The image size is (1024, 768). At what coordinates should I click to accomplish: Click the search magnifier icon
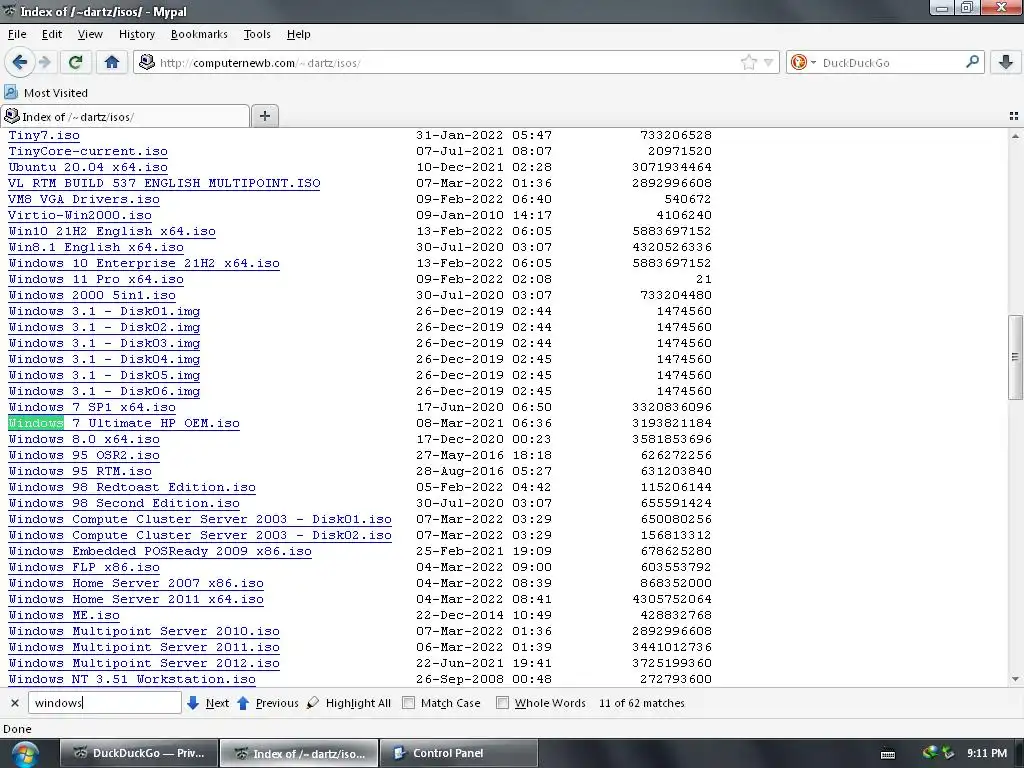point(972,62)
